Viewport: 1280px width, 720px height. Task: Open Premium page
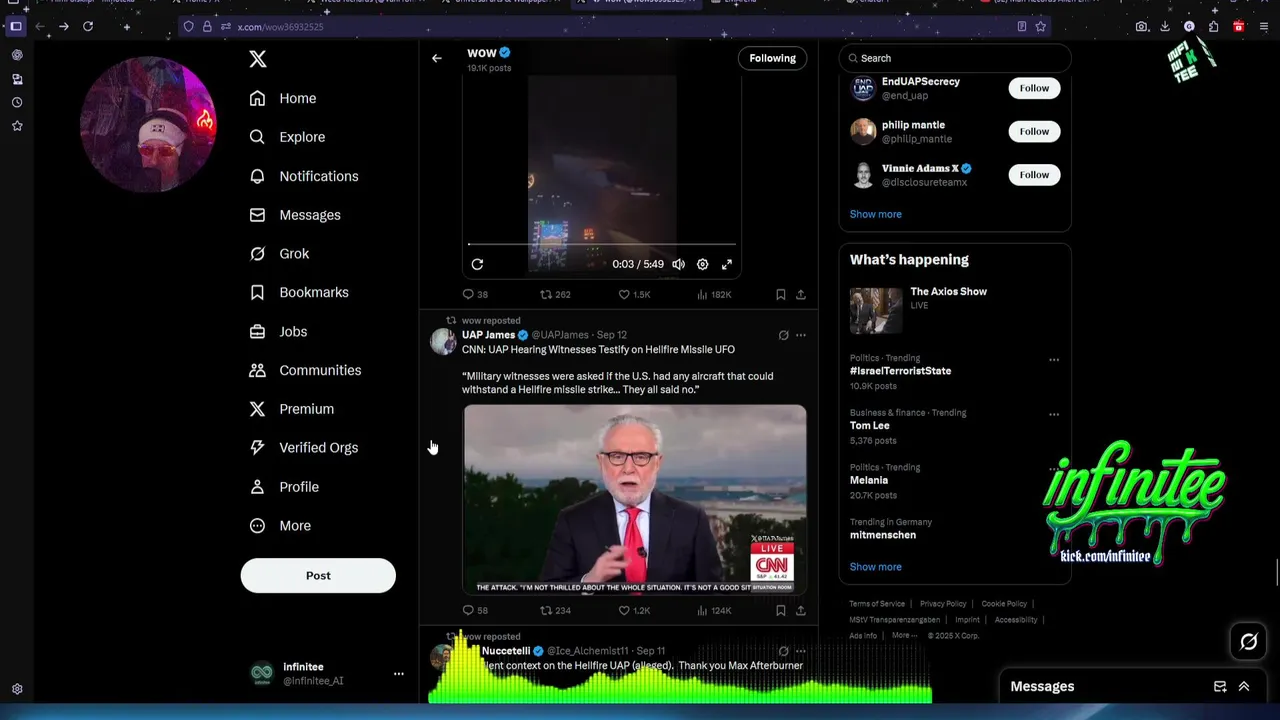[x=291, y=409]
